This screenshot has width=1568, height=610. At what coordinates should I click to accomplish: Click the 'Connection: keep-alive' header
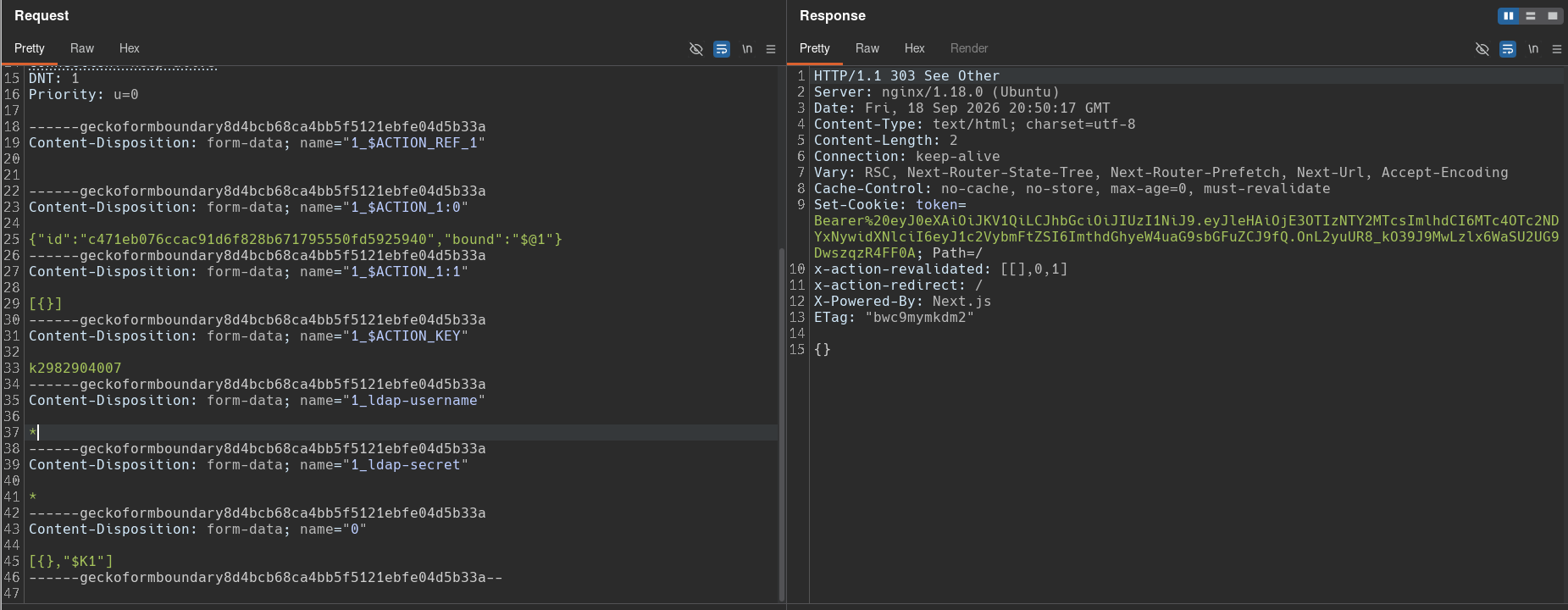(906, 157)
